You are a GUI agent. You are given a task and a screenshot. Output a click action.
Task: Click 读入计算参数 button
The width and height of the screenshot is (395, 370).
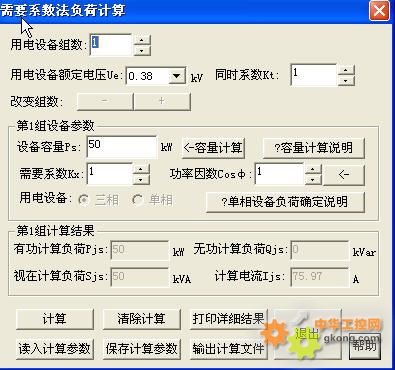tap(55, 349)
